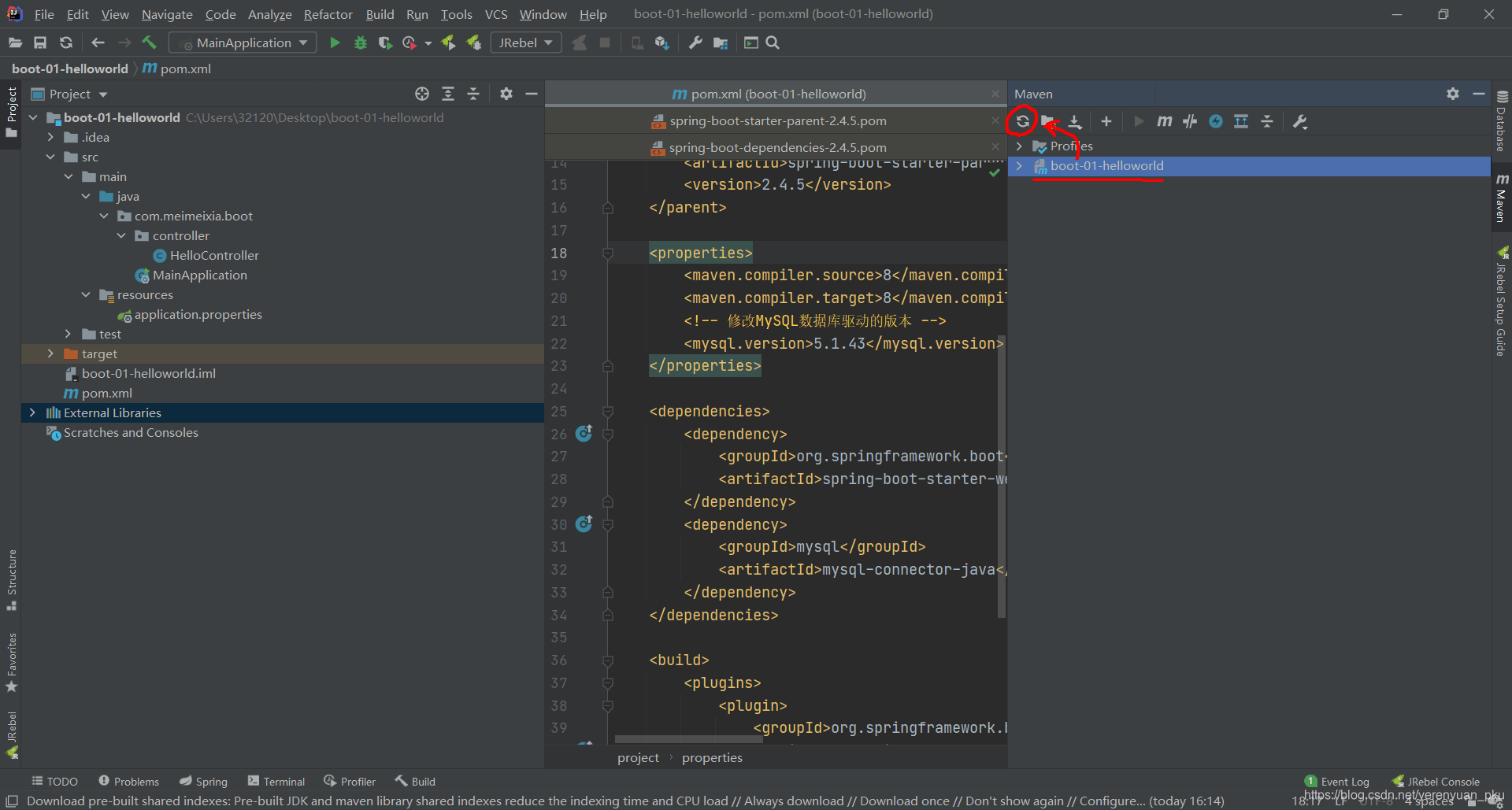1512x810 pixels.
Task: Click gutter icon at line 26
Action: click(x=584, y=433)
